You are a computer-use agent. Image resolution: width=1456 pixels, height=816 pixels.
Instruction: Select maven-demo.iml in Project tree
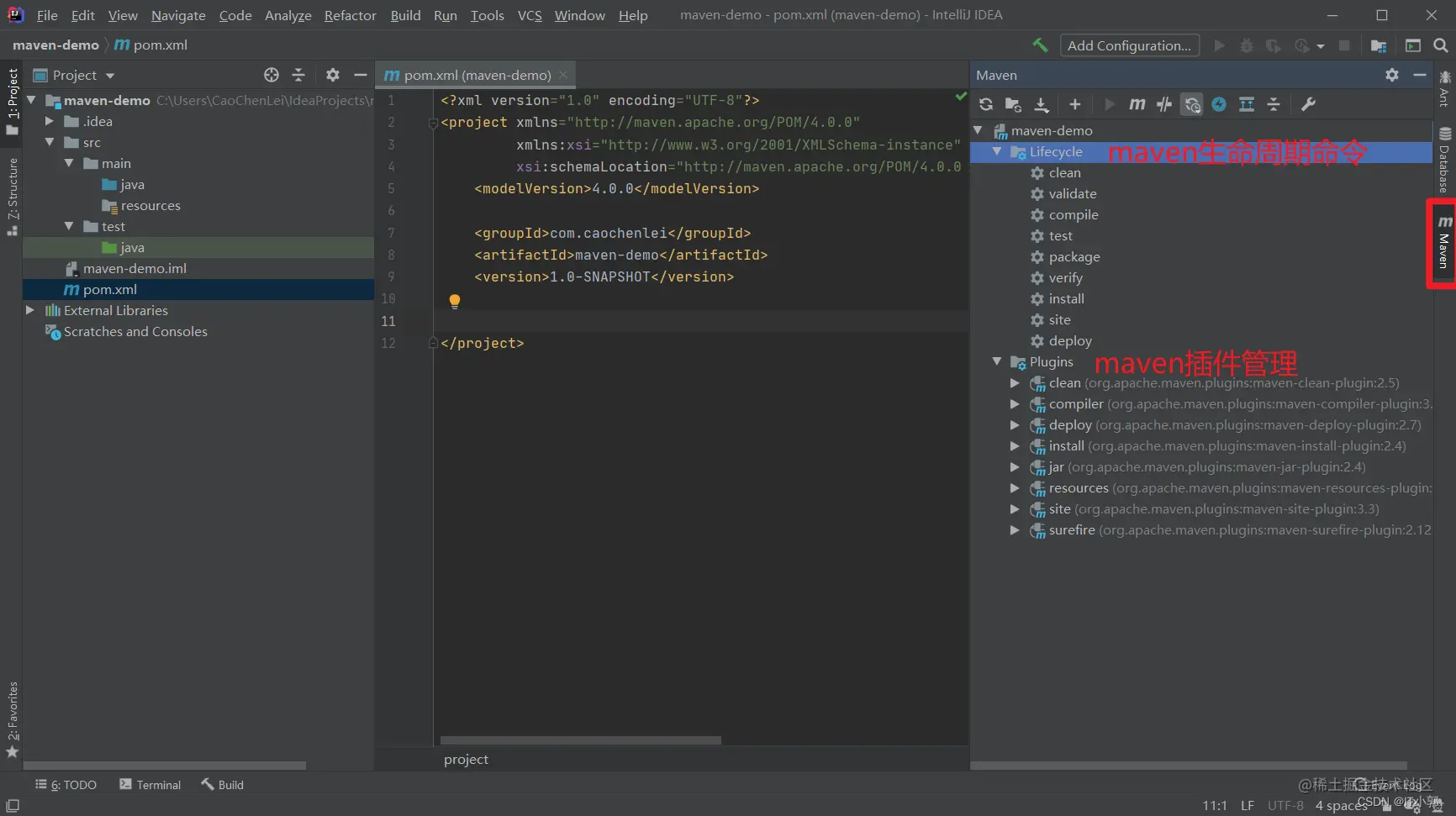pyautogui.click(x=135, y=268)
